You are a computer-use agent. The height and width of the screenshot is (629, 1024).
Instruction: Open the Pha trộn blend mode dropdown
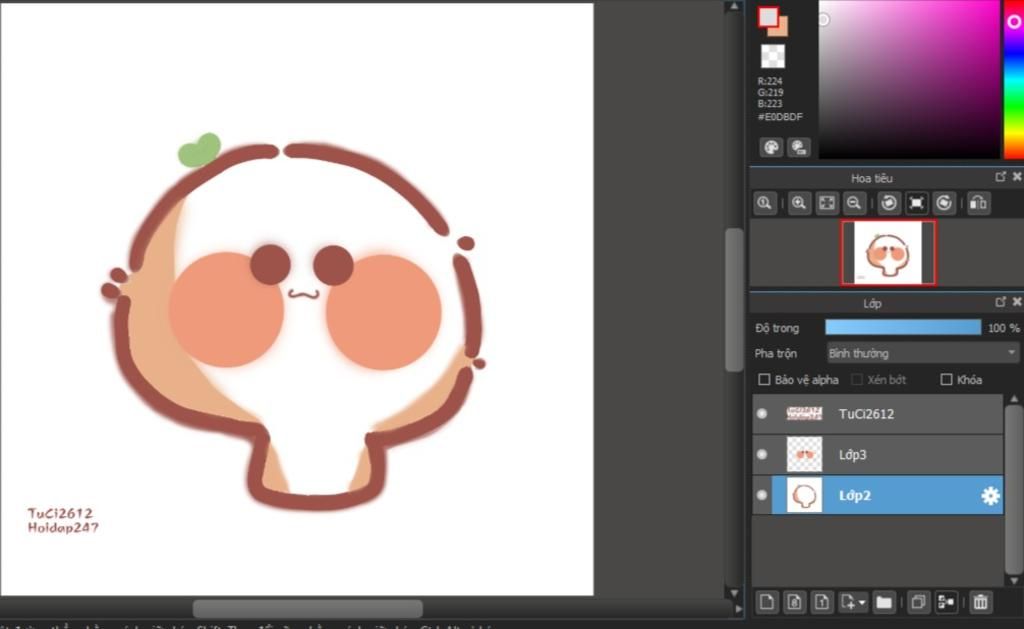922,353
